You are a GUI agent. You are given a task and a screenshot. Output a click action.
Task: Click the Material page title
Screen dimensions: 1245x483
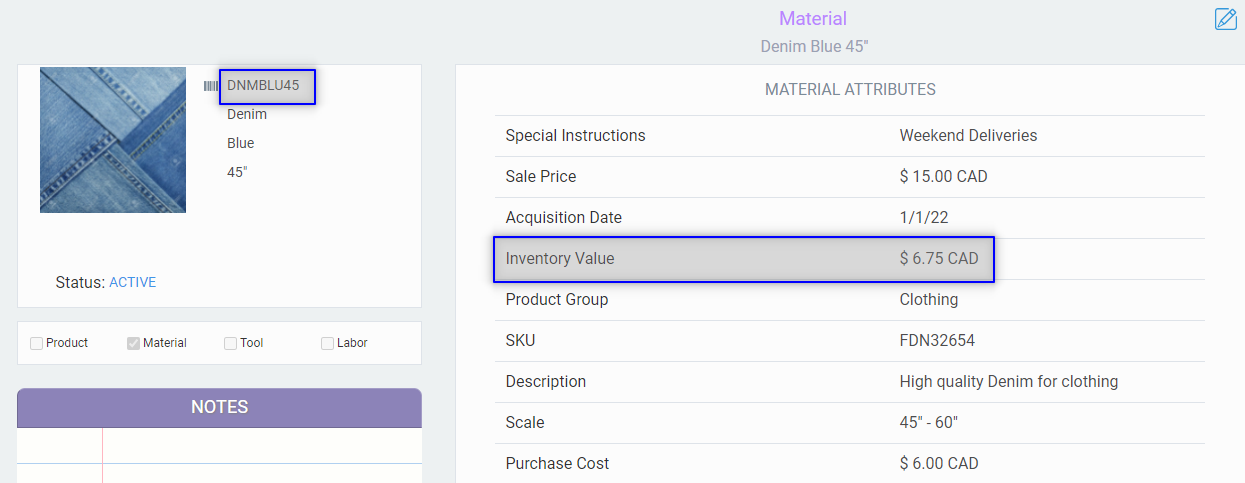tap(812, 19)
